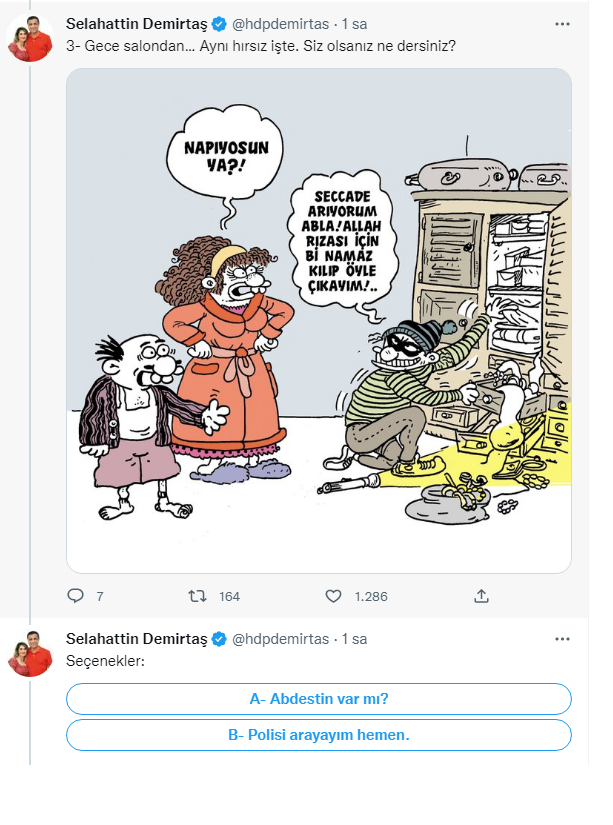Click Selahattin Demirtaş name on Seçenekler tweet

click(136, 639)
